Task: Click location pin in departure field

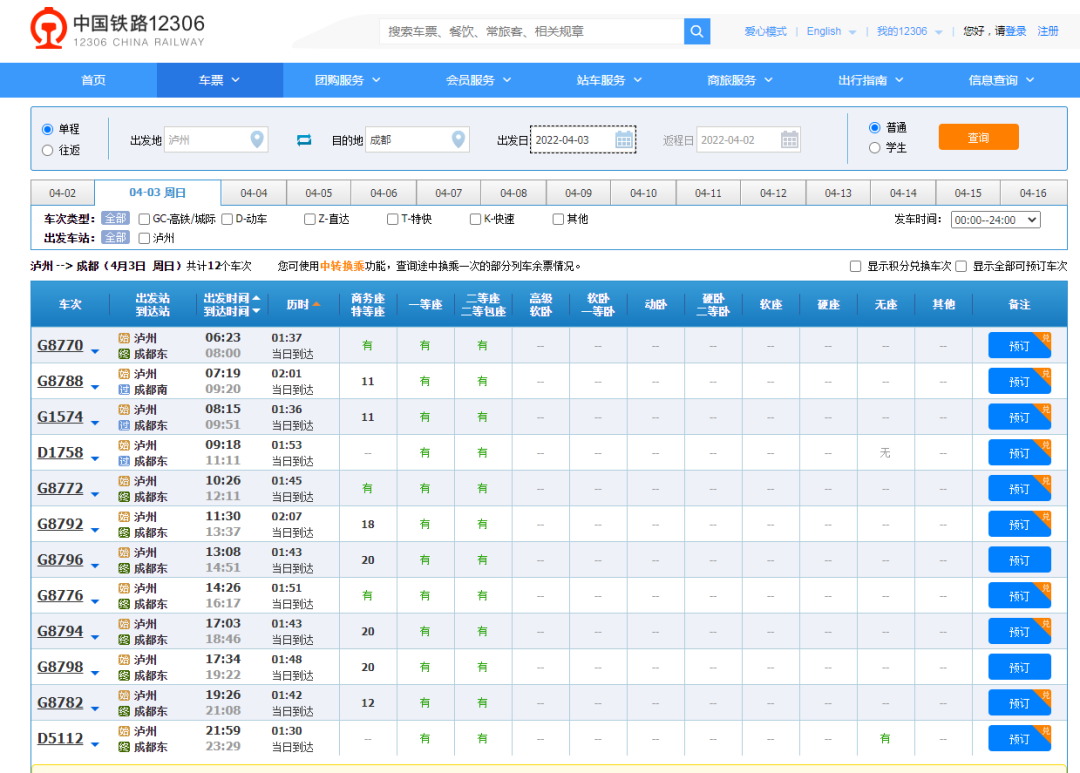Action: click(x=258, y=140)
